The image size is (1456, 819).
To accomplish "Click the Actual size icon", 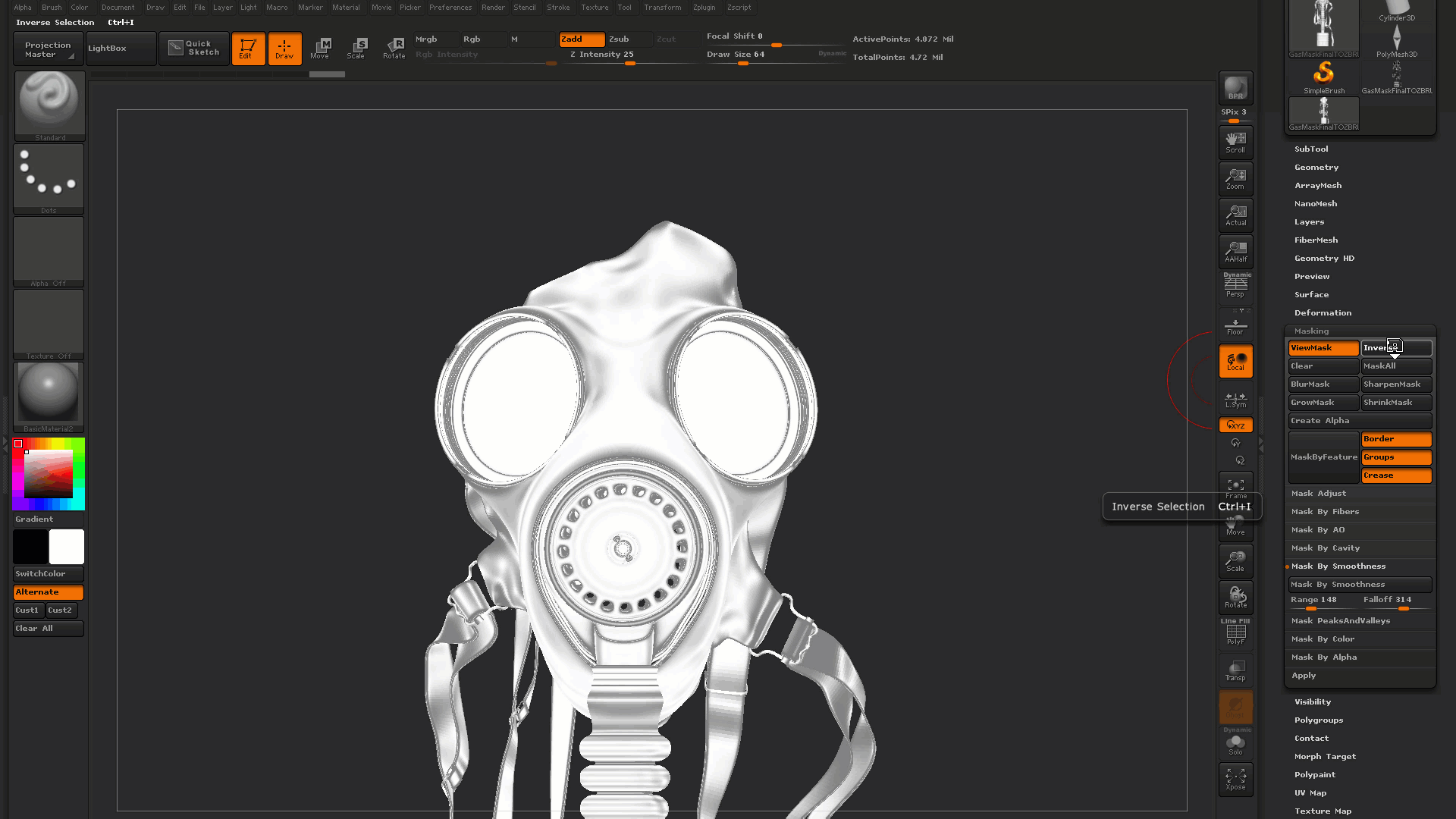I will [x=1235, y=215].
